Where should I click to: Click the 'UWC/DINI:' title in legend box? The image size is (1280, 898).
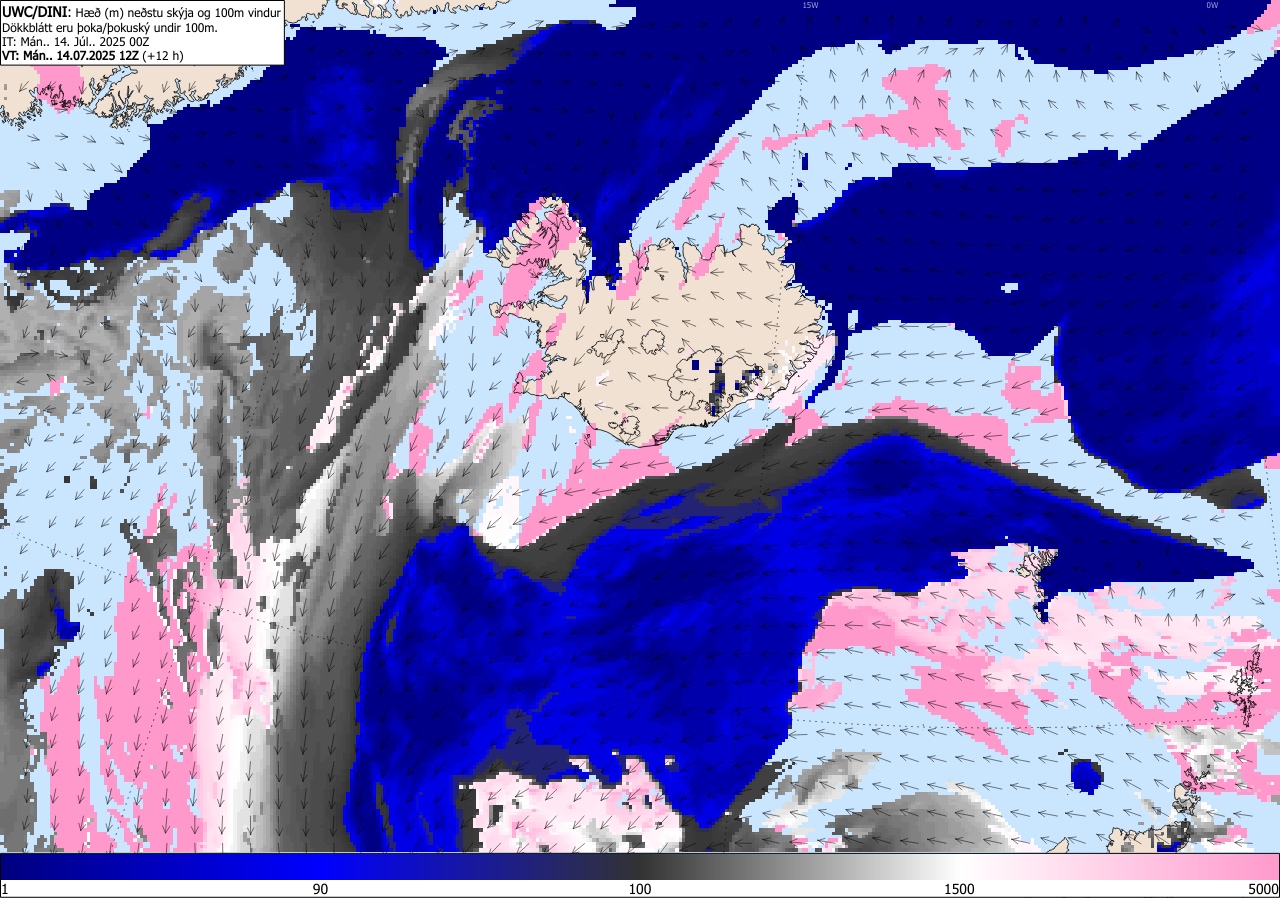(x=35, y=11)
